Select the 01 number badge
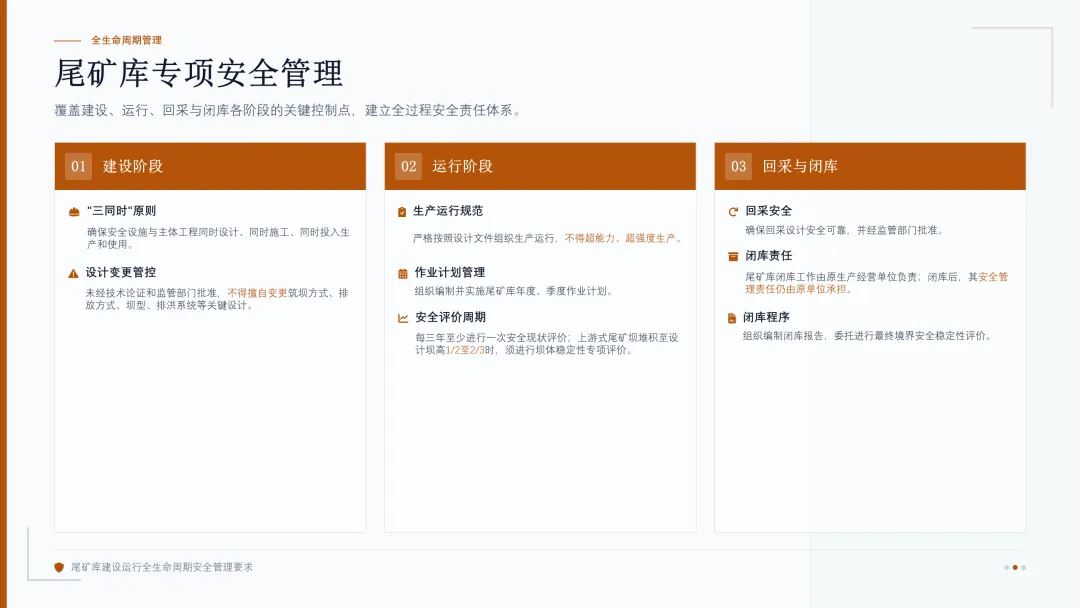The image size is (1080, 608). pos(79,167)
